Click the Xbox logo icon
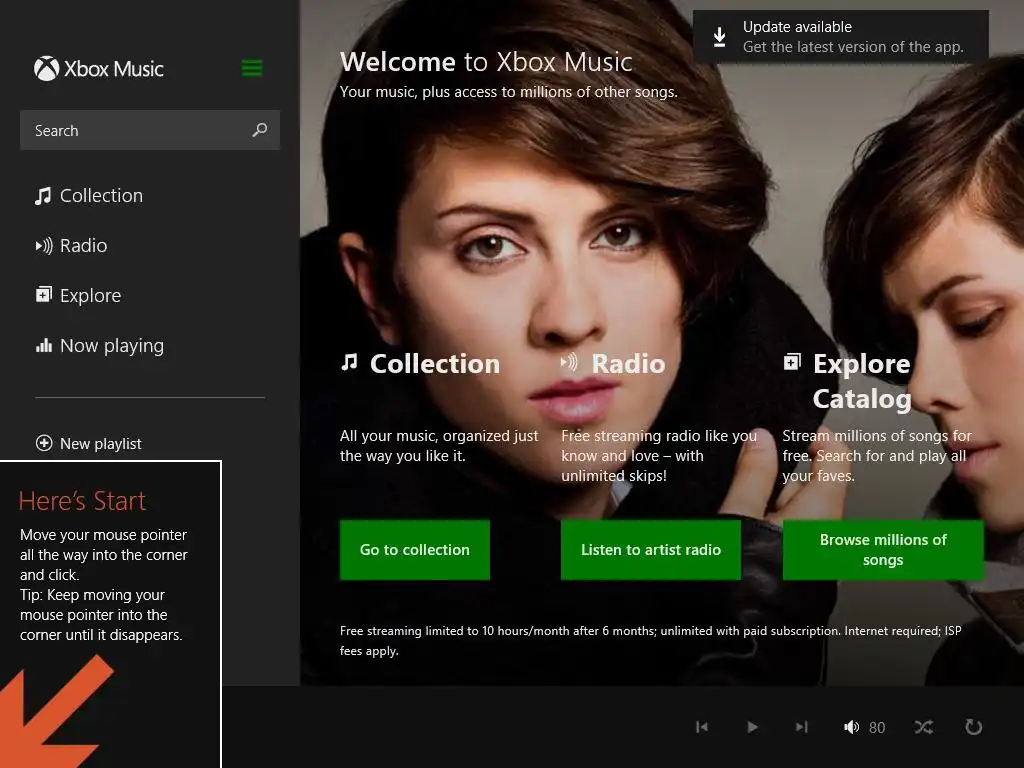The height and width of the screenshot is (768, 1024). [x=46, y=69]
